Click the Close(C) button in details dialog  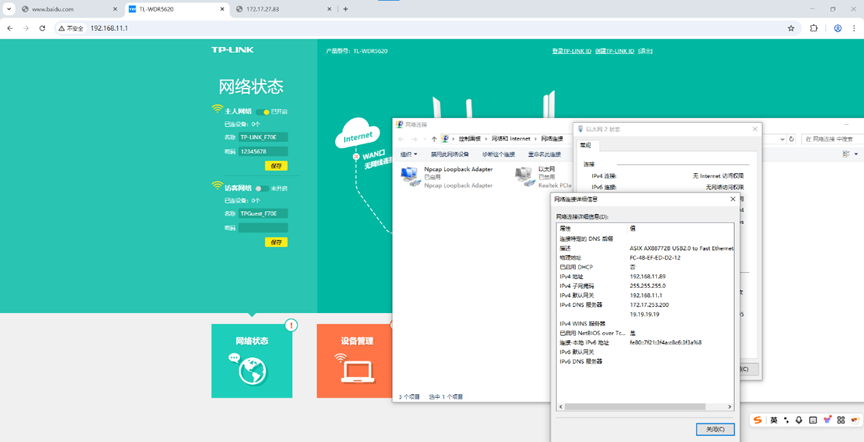[715, 429]
